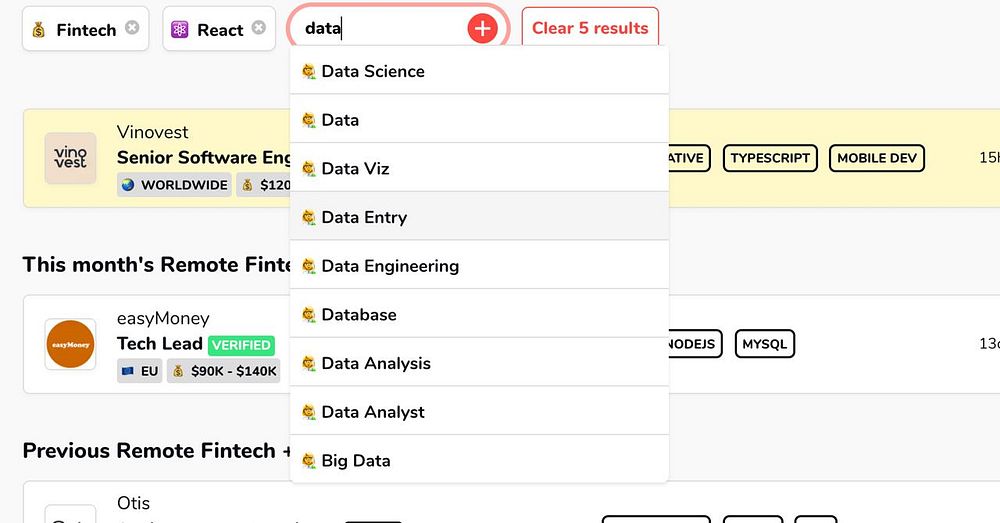Remove the Fintech filter tag
Image resolution: width=1000 pixels, height=523 pixels.
(132, 28)
